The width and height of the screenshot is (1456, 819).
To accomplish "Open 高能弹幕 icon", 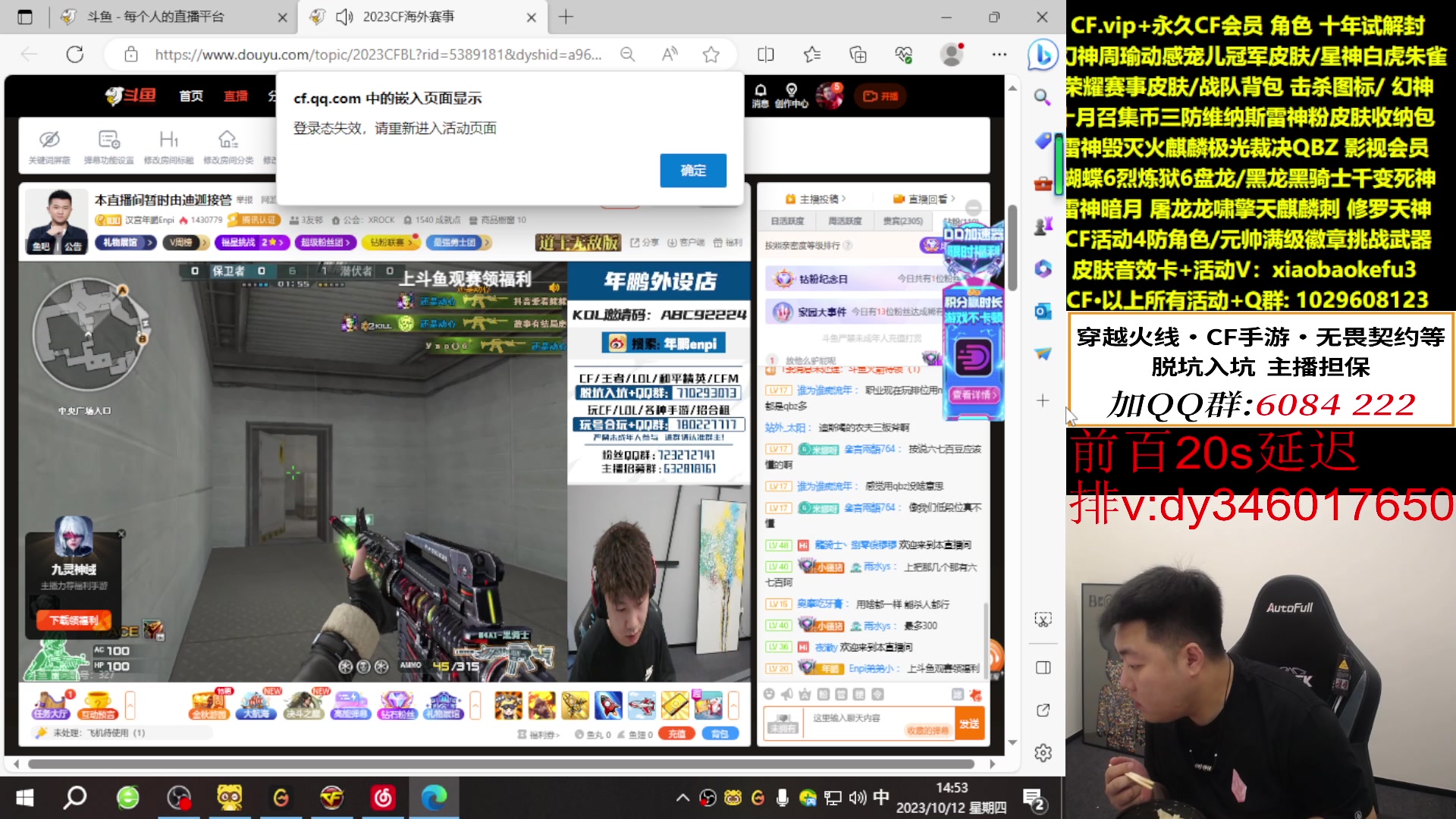I will click(350, 705).
